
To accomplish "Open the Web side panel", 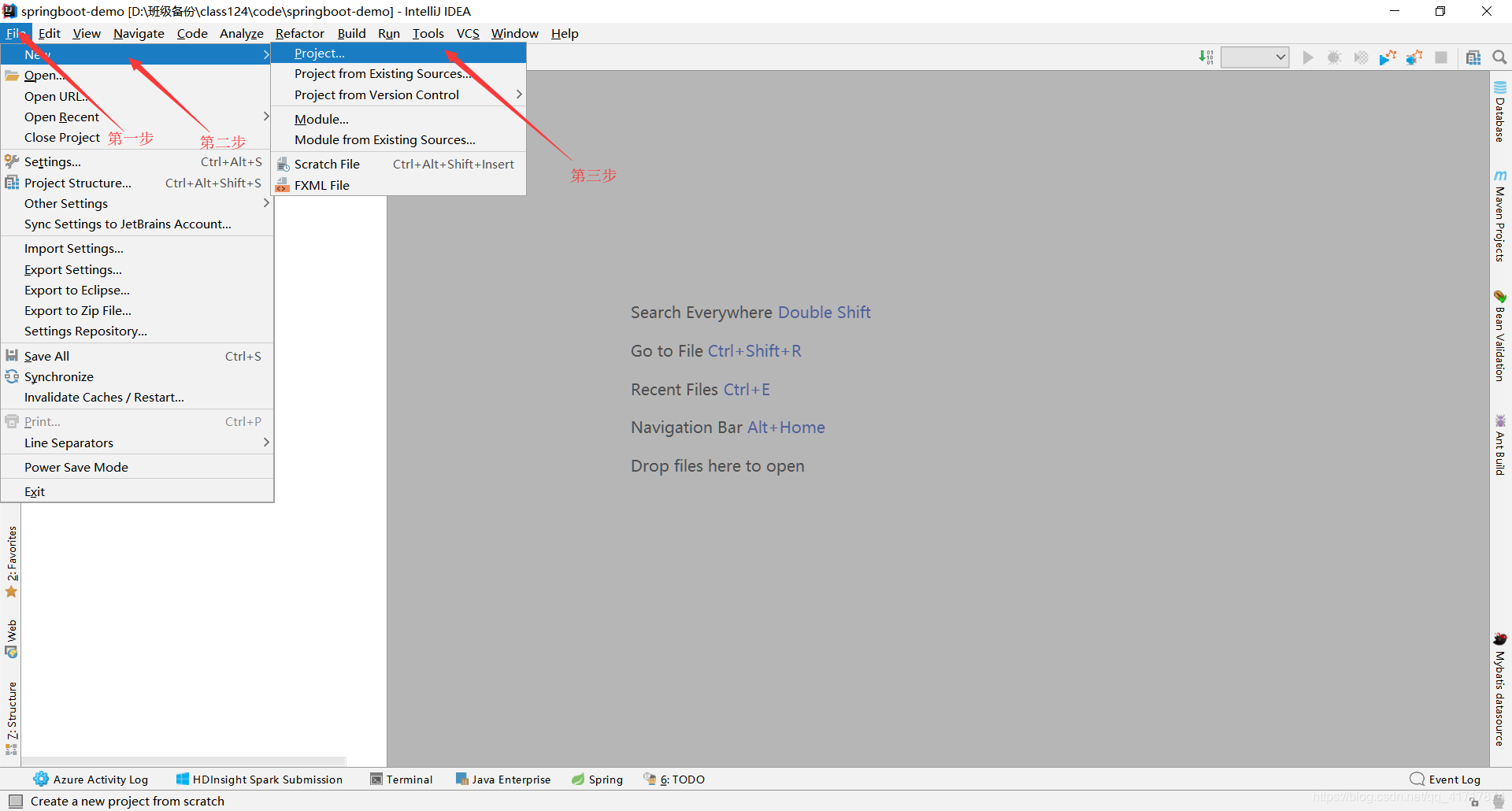I will pyautogui.click(x=11, y=639).
